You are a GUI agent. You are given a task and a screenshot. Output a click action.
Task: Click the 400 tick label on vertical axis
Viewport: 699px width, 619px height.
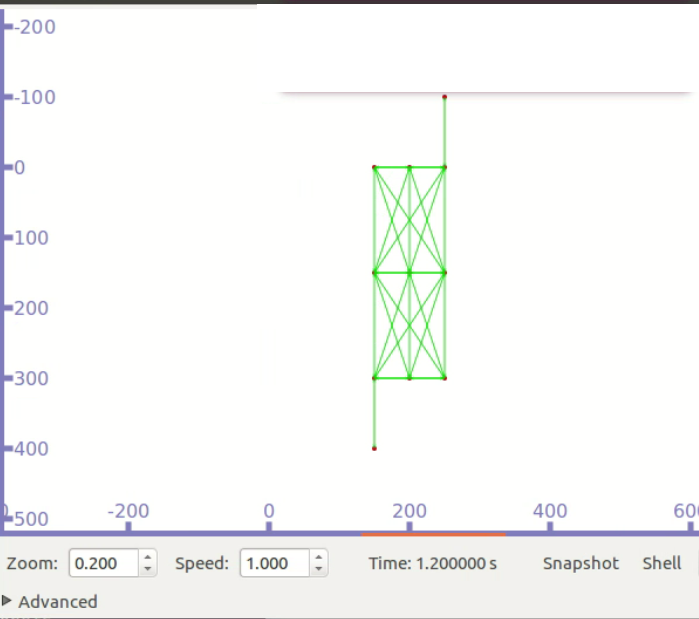[x=34, y=448]
